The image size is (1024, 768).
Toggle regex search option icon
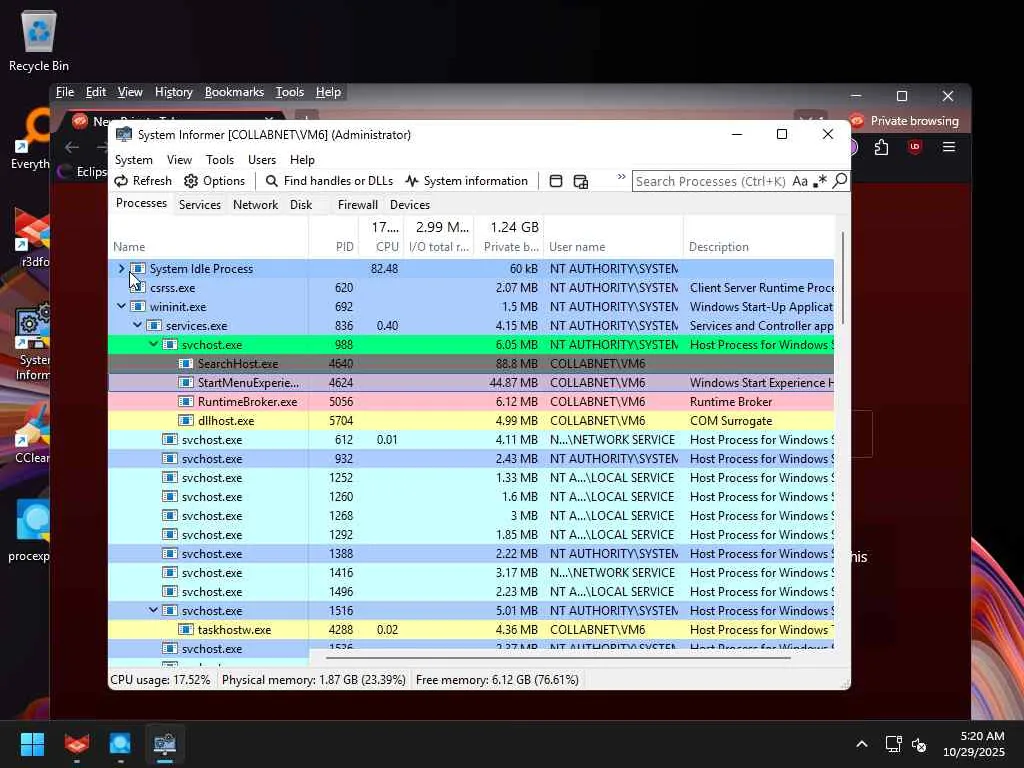[820, 181]
